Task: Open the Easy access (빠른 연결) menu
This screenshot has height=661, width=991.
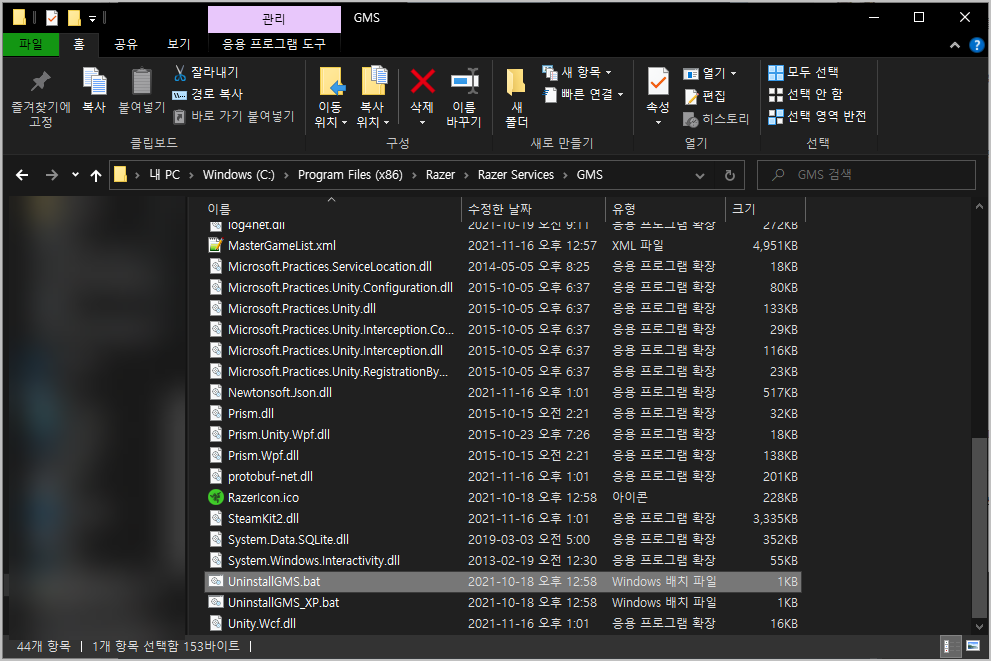Action: pyautogui.click(x=583, y=95)
